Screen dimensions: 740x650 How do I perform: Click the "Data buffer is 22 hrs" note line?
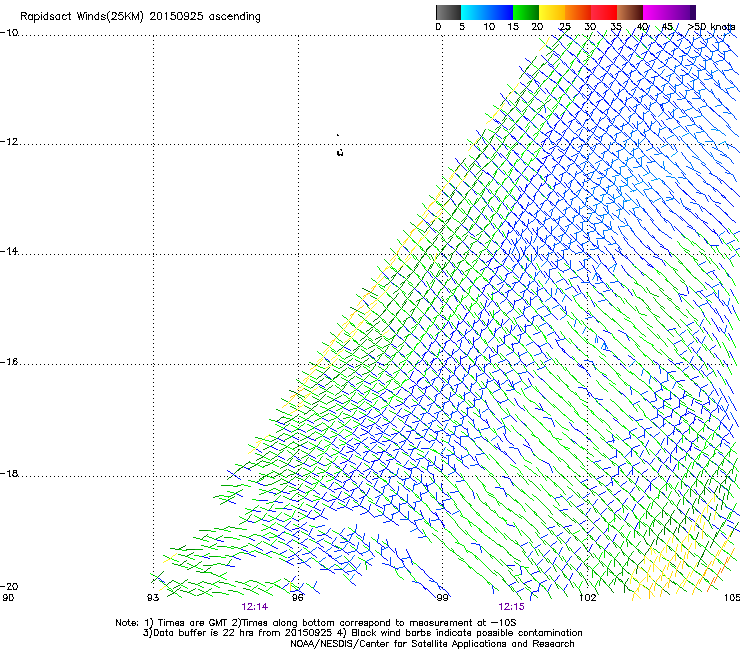(362, 633)
